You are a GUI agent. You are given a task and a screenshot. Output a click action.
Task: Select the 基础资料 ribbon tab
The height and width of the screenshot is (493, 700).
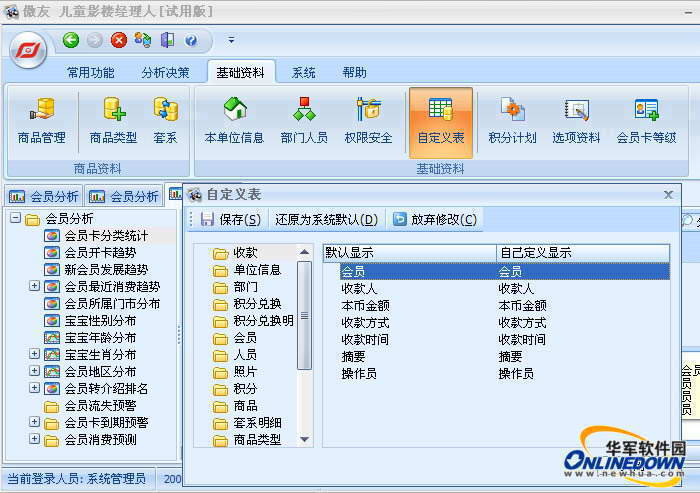pos(241,72)
